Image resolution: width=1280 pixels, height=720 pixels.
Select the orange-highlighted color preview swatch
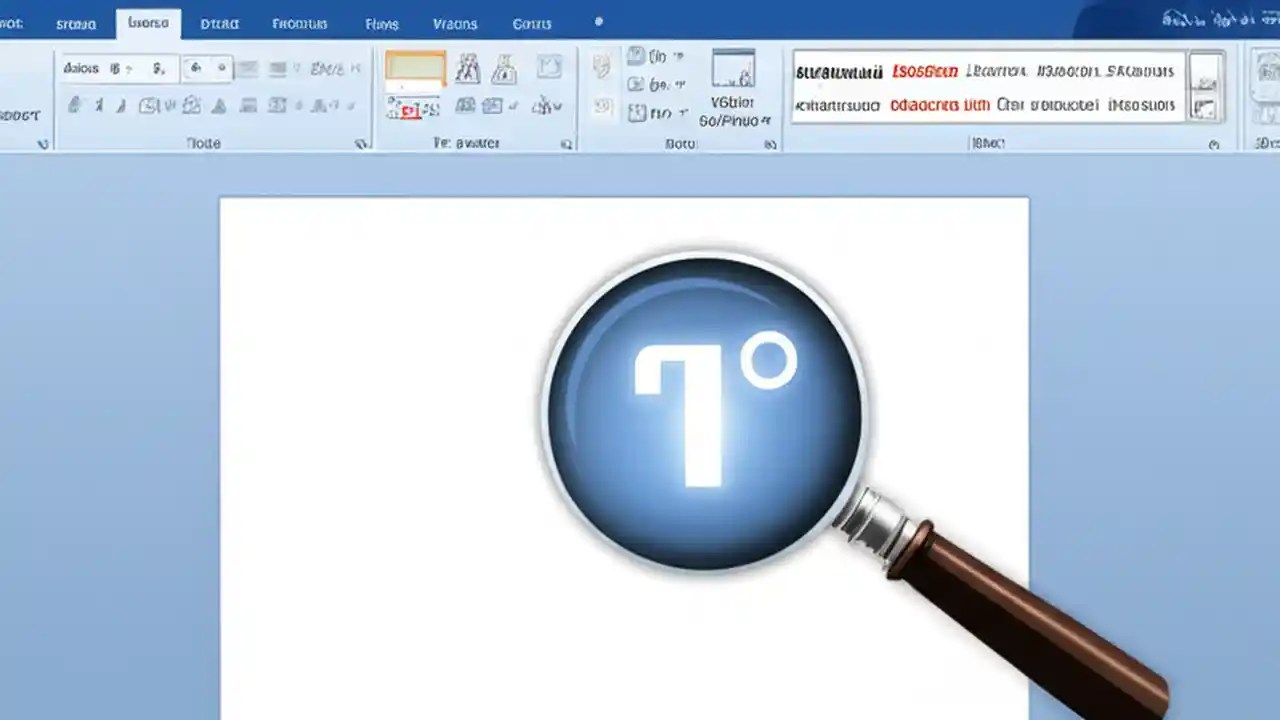point(414,68)
